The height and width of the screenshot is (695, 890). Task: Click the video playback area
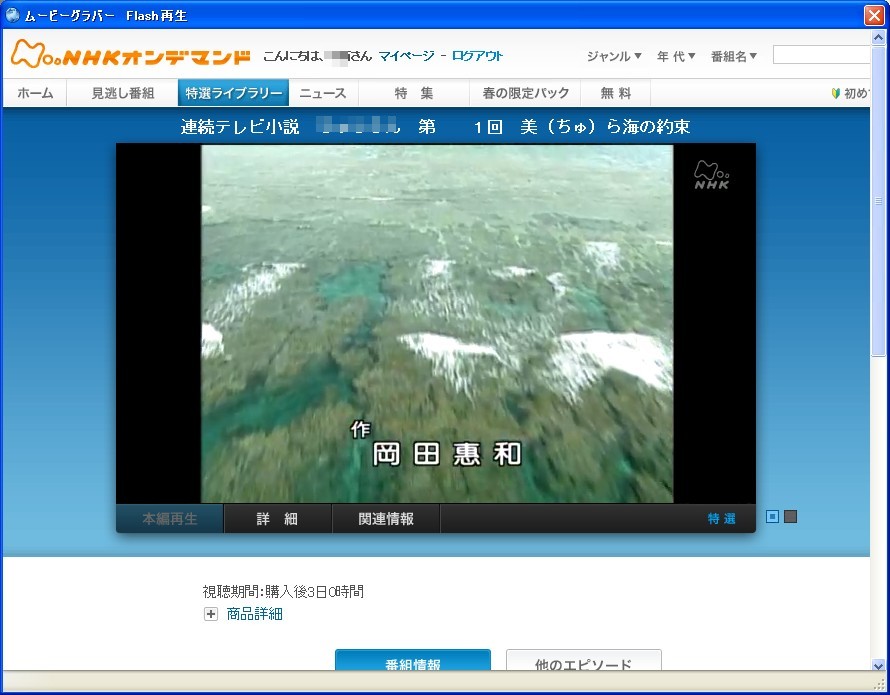[x=436, y=324]
